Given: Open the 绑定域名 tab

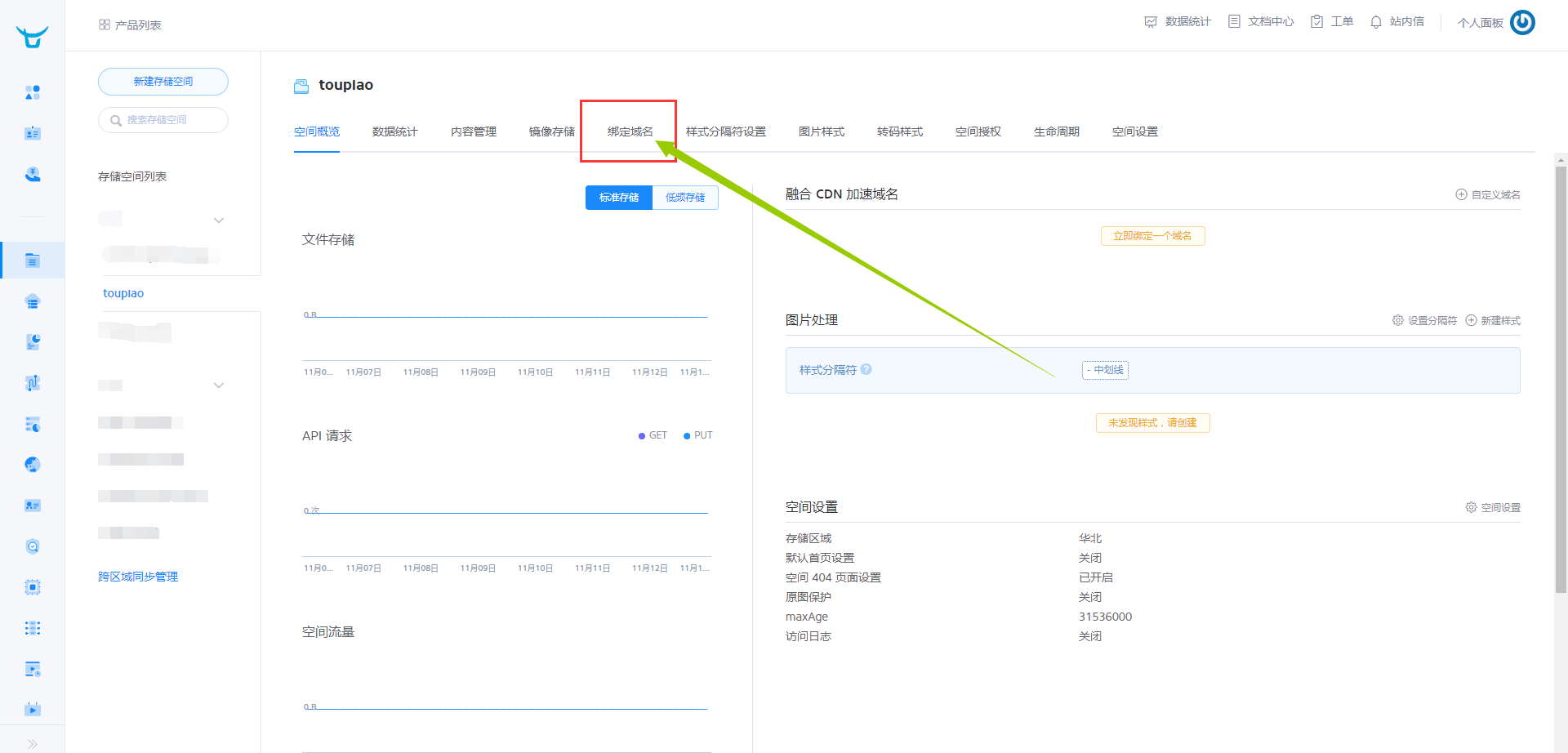Looking at the screenshot, I should click(x=630, y=131).
